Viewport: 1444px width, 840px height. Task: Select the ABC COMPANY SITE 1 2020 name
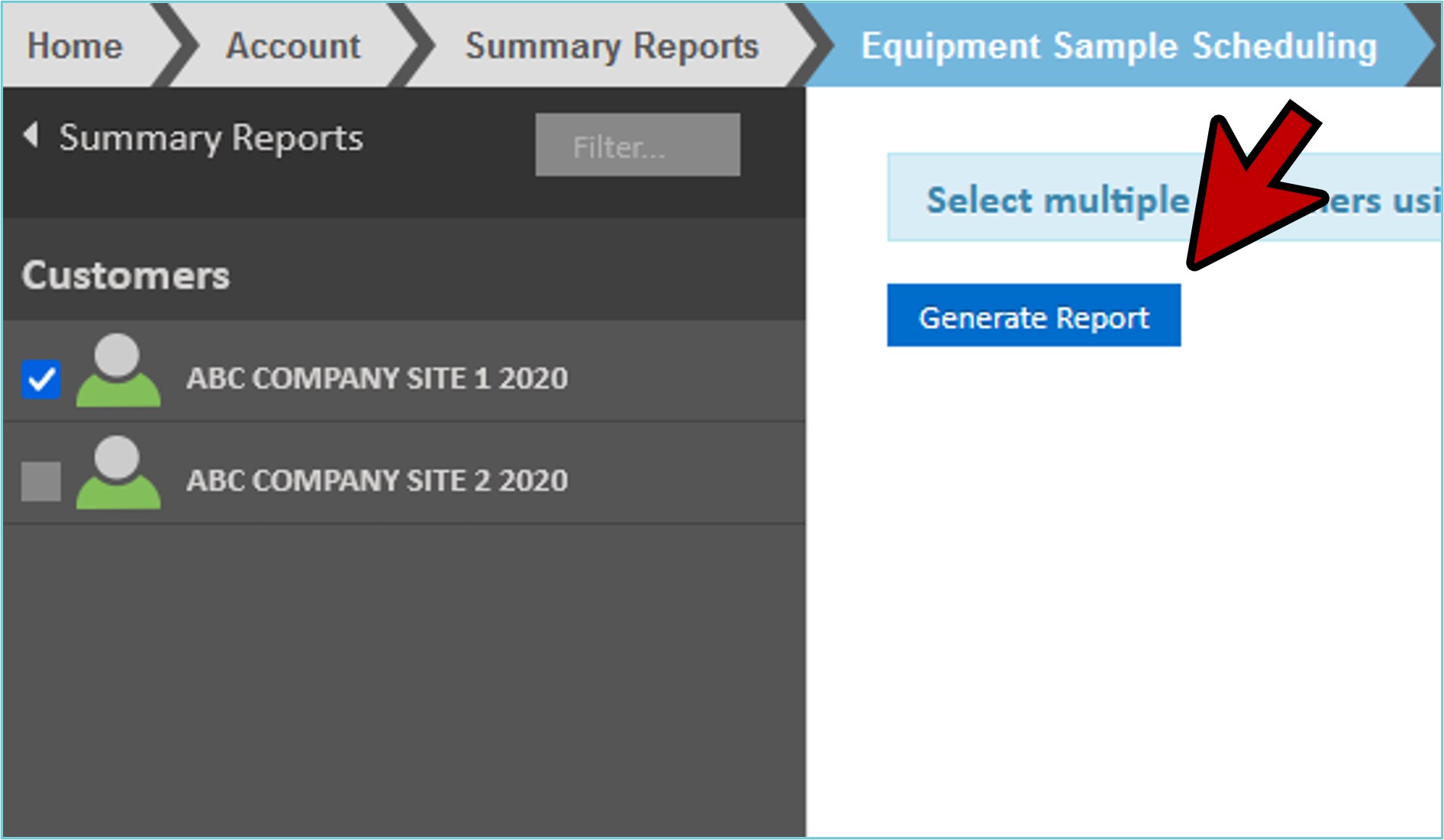[377, 378]
